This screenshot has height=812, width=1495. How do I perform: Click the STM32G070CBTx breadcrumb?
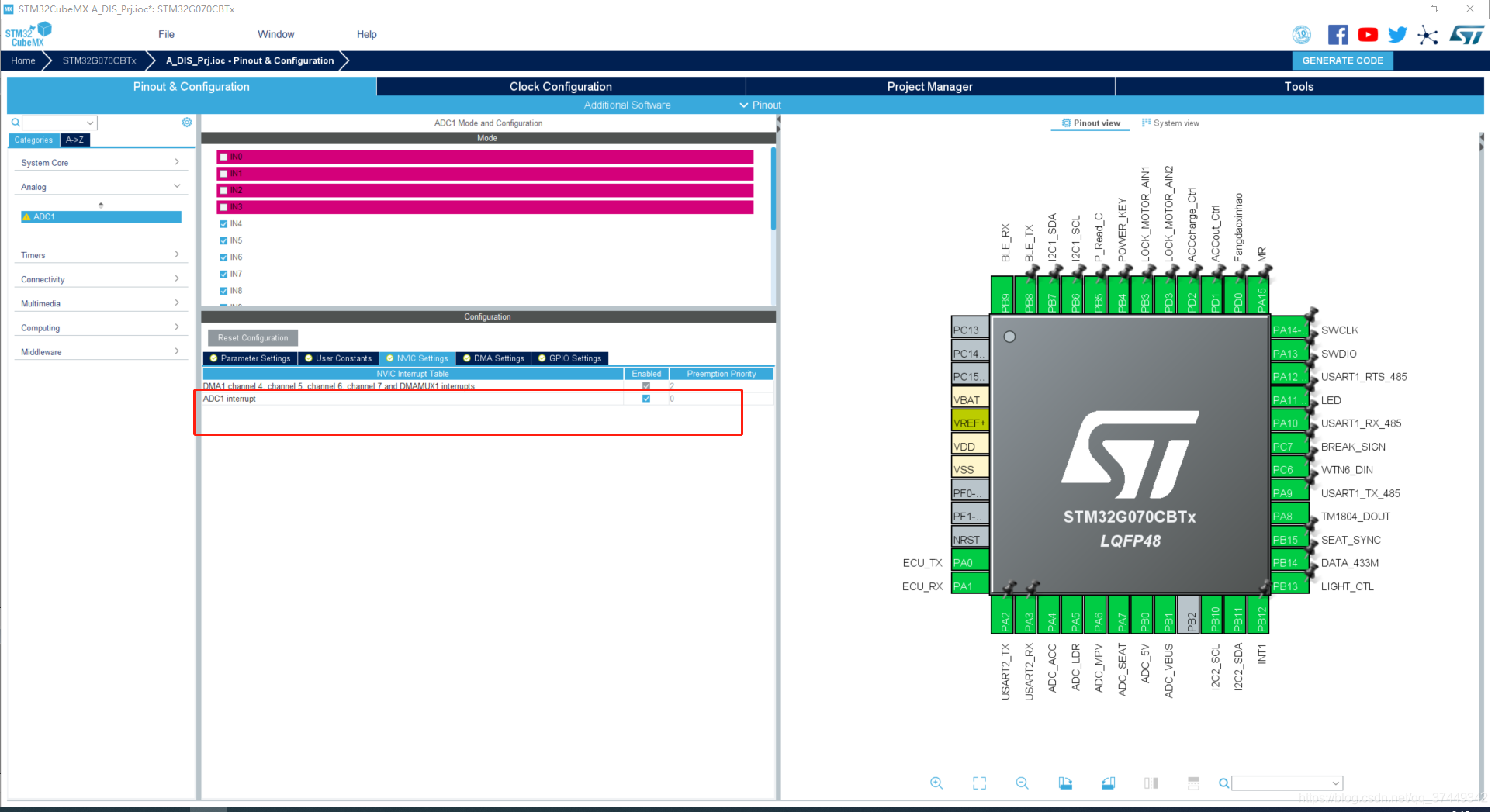coord(99,60)
